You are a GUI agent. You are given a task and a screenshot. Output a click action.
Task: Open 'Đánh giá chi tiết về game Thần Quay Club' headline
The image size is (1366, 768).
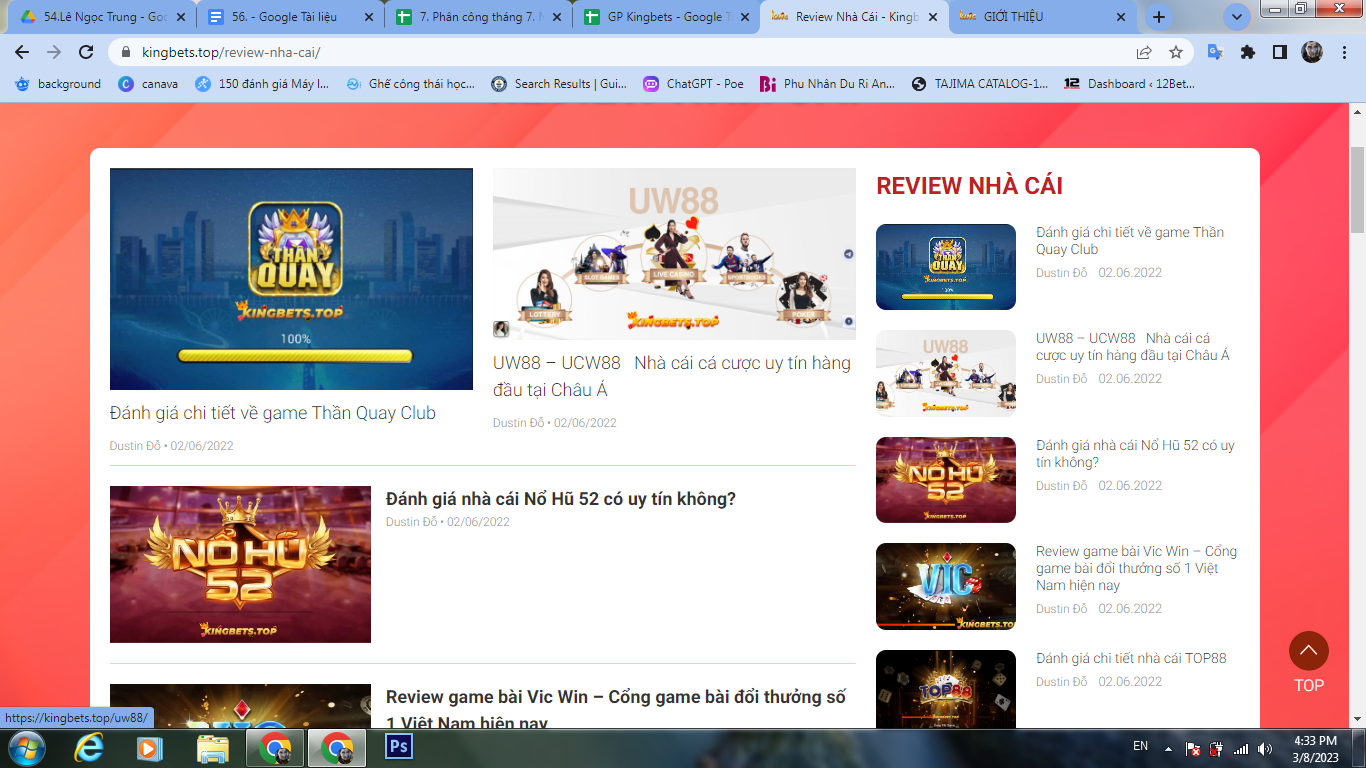click(273, 413)
